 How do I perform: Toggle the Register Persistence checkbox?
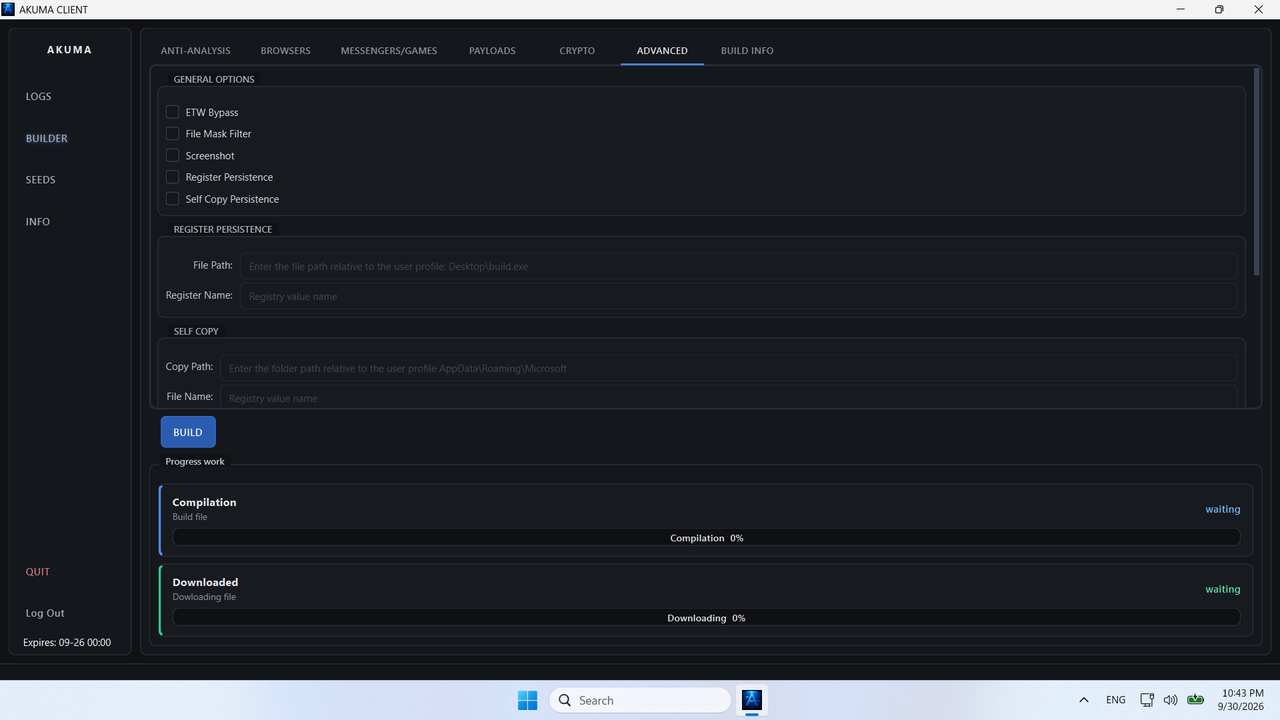[173, 177]
